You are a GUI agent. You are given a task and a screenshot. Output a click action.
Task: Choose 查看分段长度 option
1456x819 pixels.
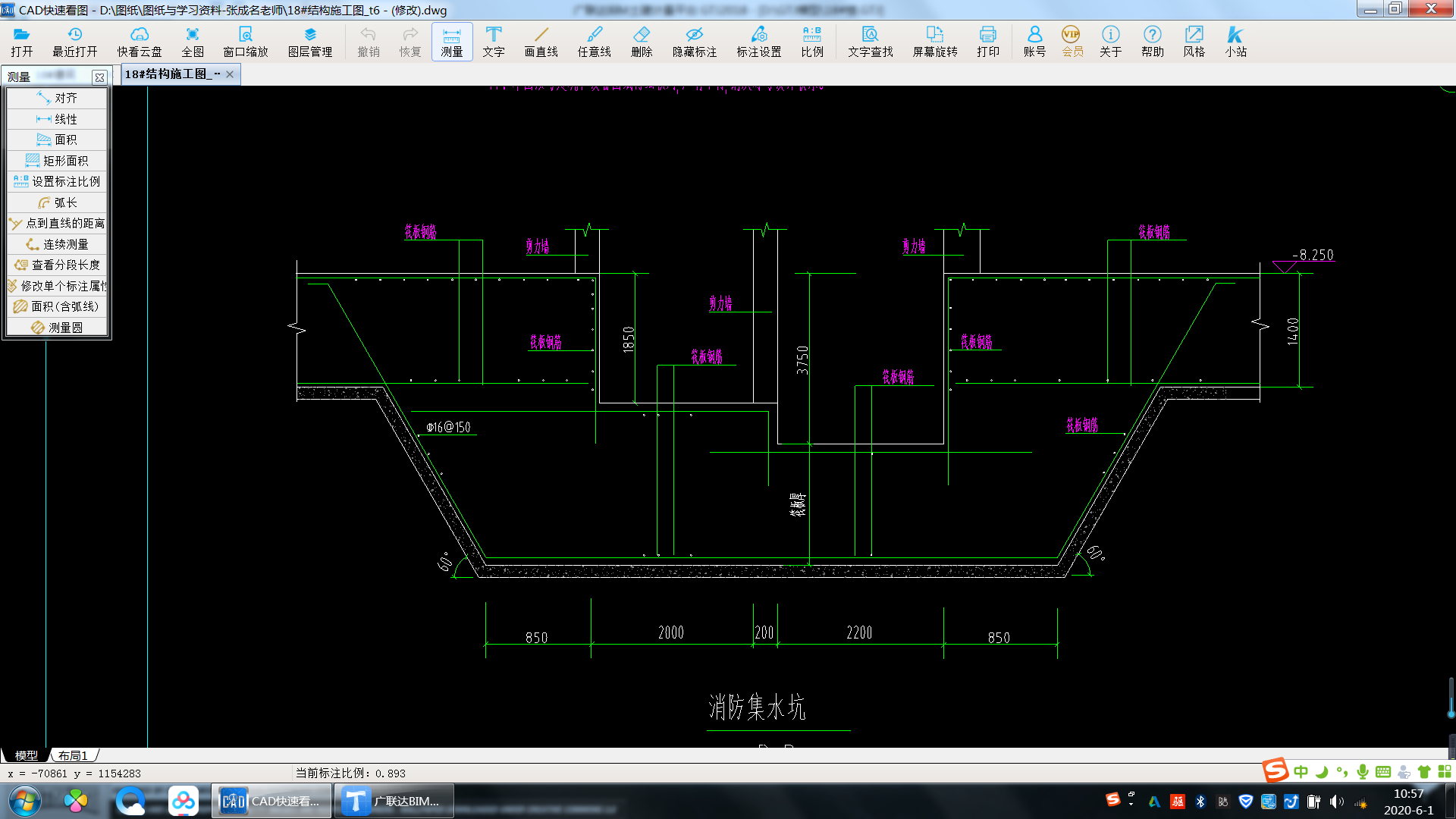[x=57, y=265]
